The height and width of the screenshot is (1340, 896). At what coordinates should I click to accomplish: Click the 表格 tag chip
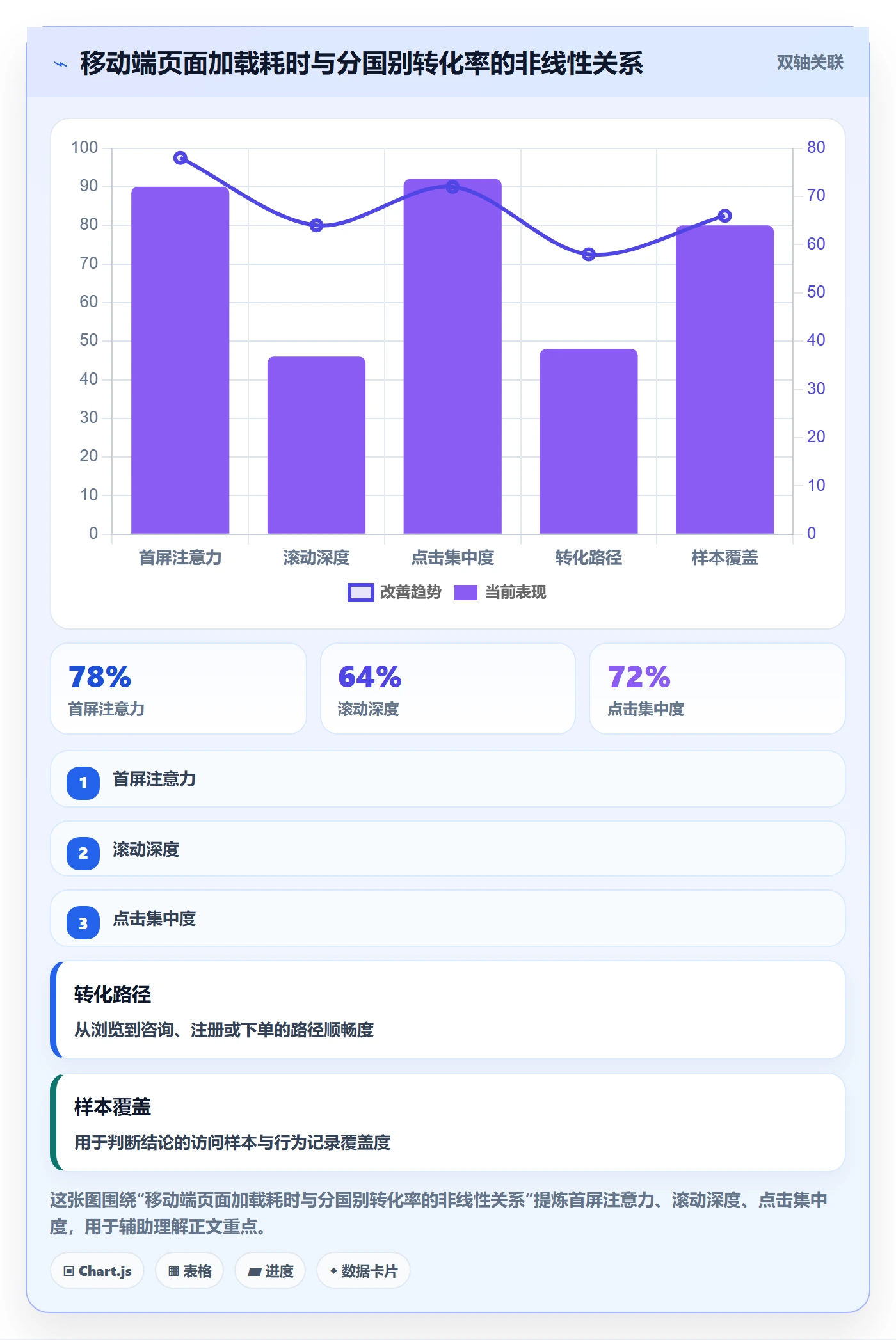(x=189, y=1271)
